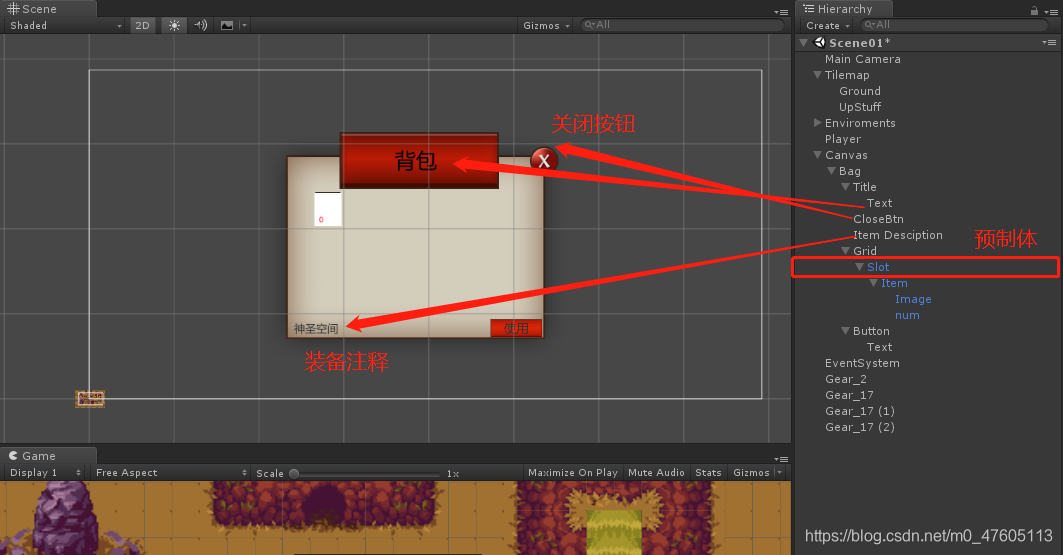1063x555 pixels.
Task: Select Gear_17 in Hierarchy
Action: coord(849,395)
